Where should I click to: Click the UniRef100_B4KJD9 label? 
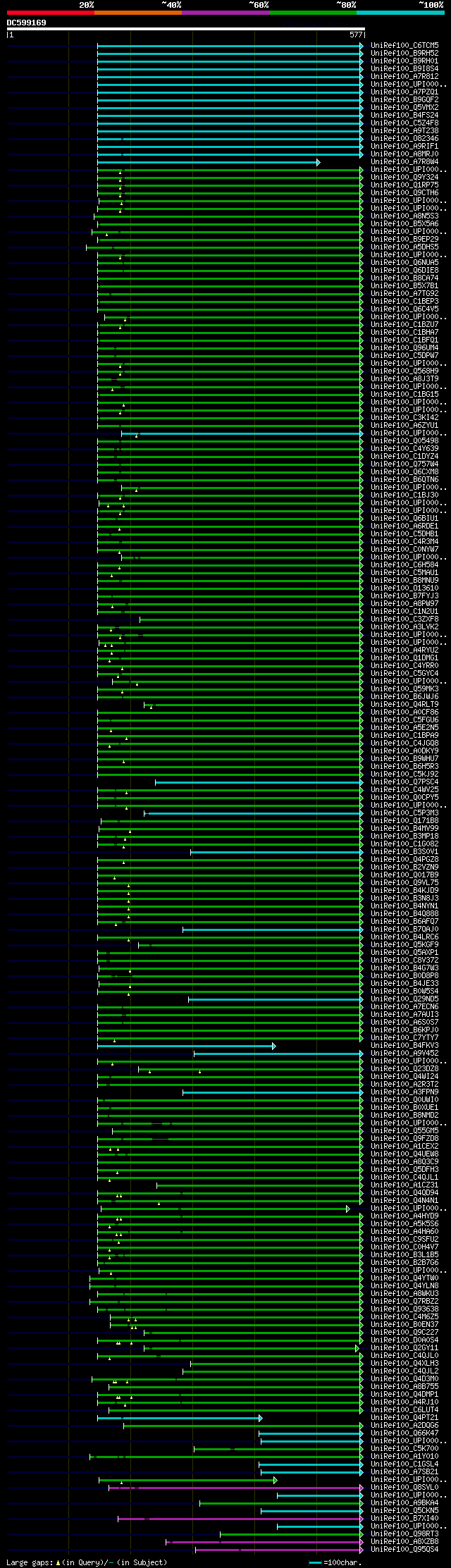coord(404,891)
